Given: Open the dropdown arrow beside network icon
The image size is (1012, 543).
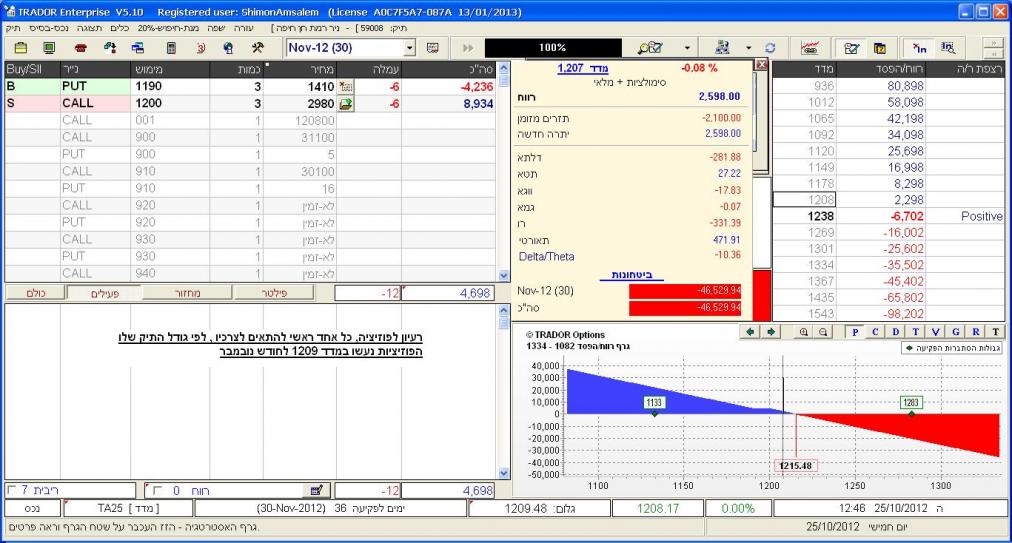Looking at the screenshot, I should pyautogui.click(x=748, y=48).
